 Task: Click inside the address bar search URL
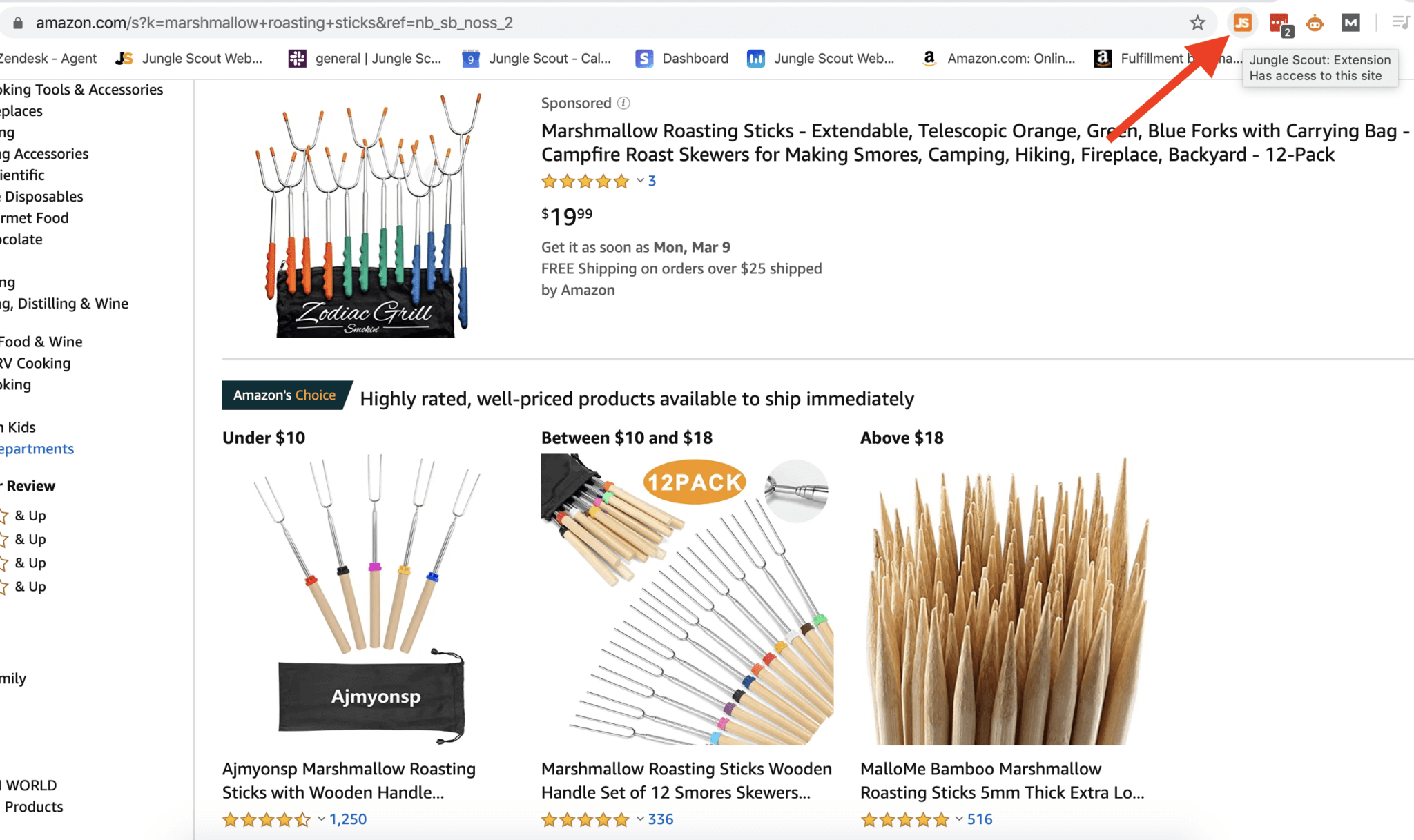click(275, 22)
